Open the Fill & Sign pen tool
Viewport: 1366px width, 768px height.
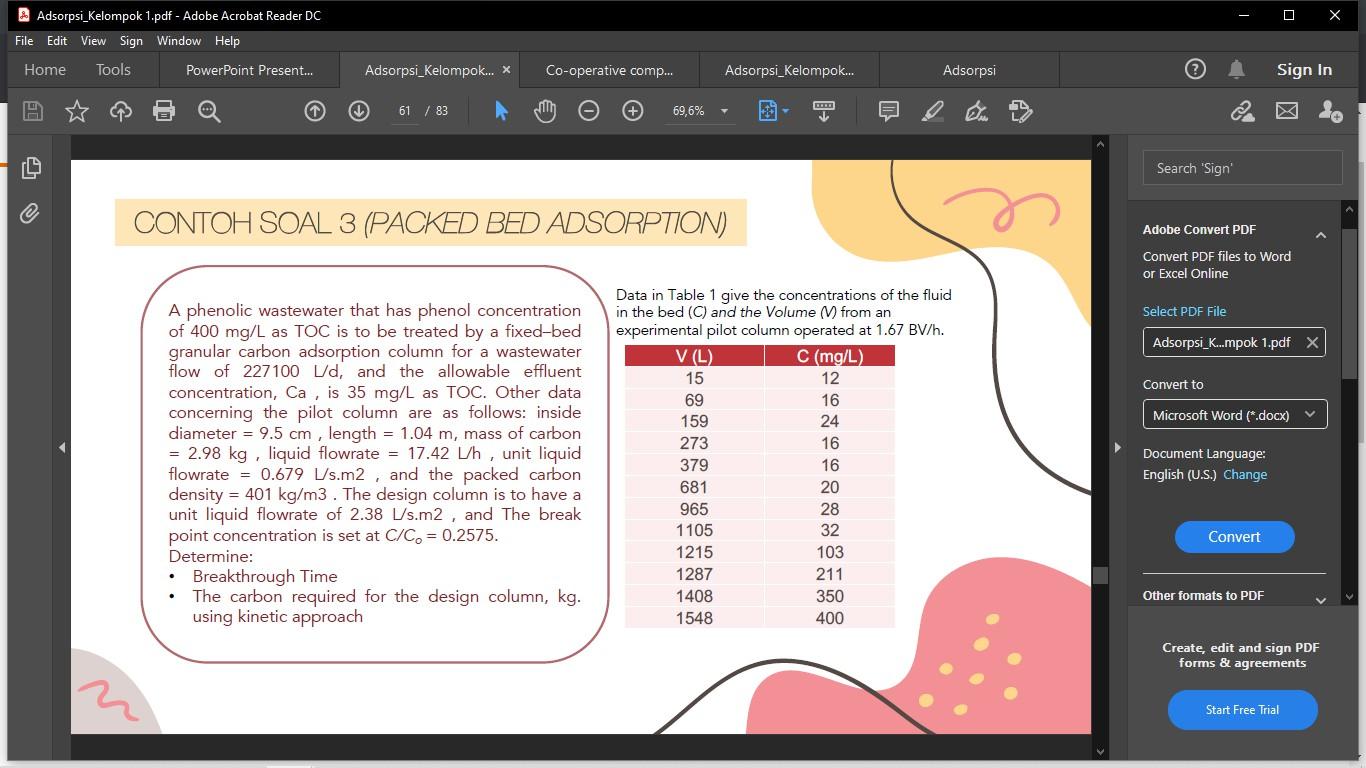click(976, 111)
